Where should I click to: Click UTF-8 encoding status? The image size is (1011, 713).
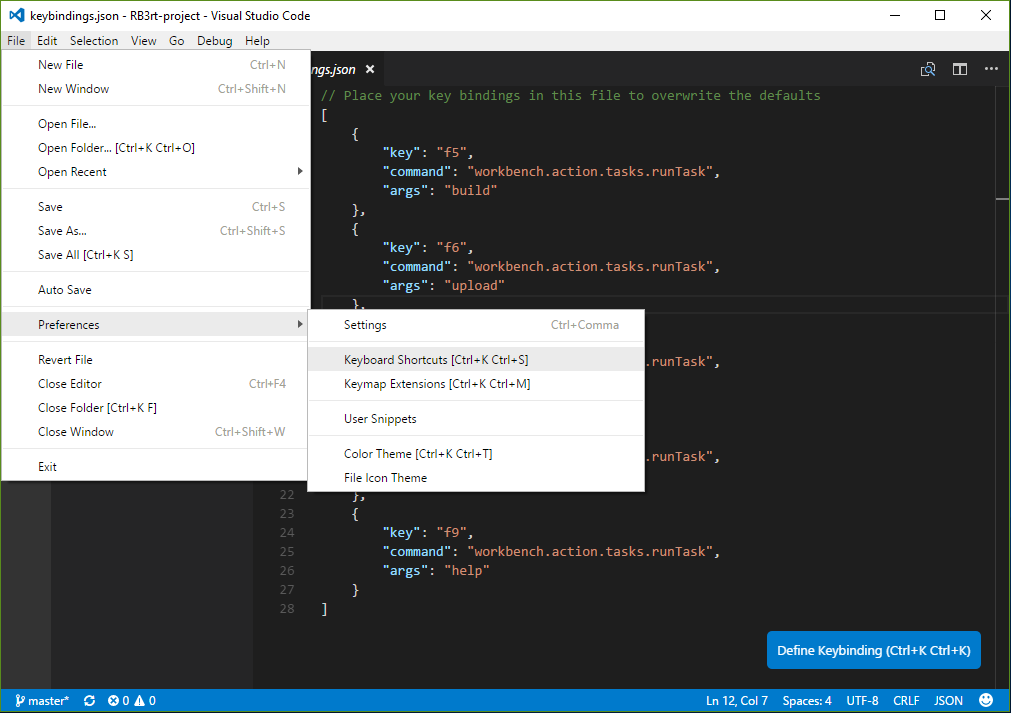click(x=863, y=701)
